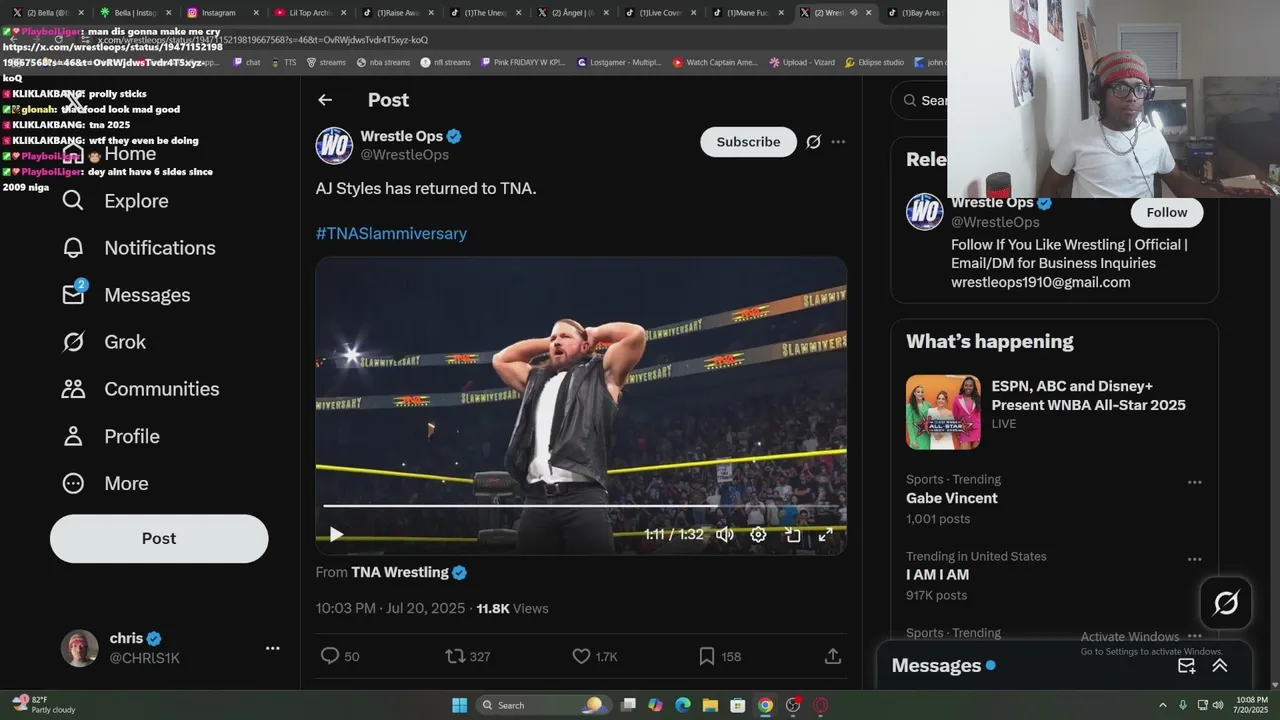This screenshot has height=720, width=1280.
Task: Open Microsoft Store from taskbar
Action: (x=738, y=705)
